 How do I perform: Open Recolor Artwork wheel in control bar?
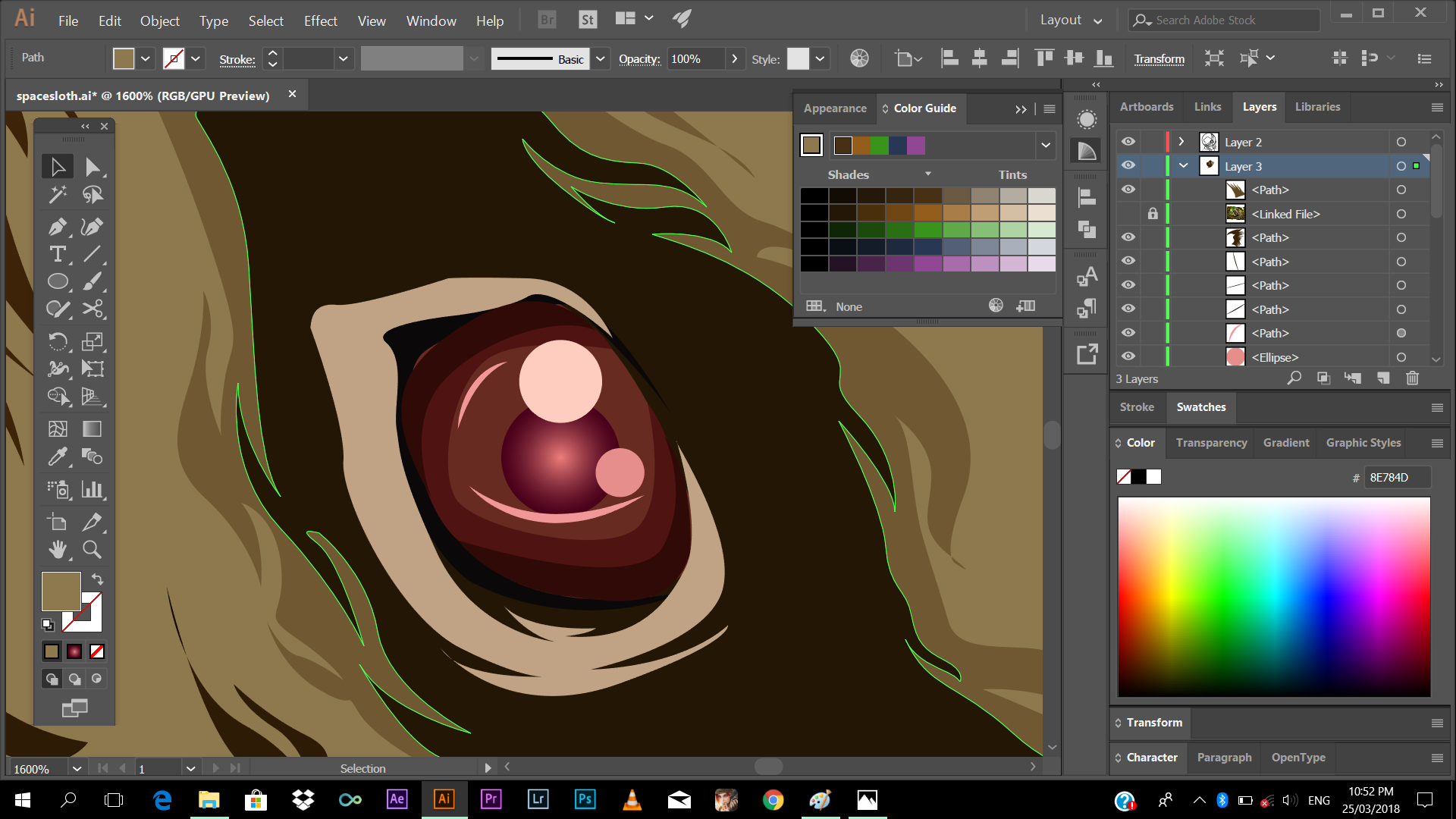point(859,58)
